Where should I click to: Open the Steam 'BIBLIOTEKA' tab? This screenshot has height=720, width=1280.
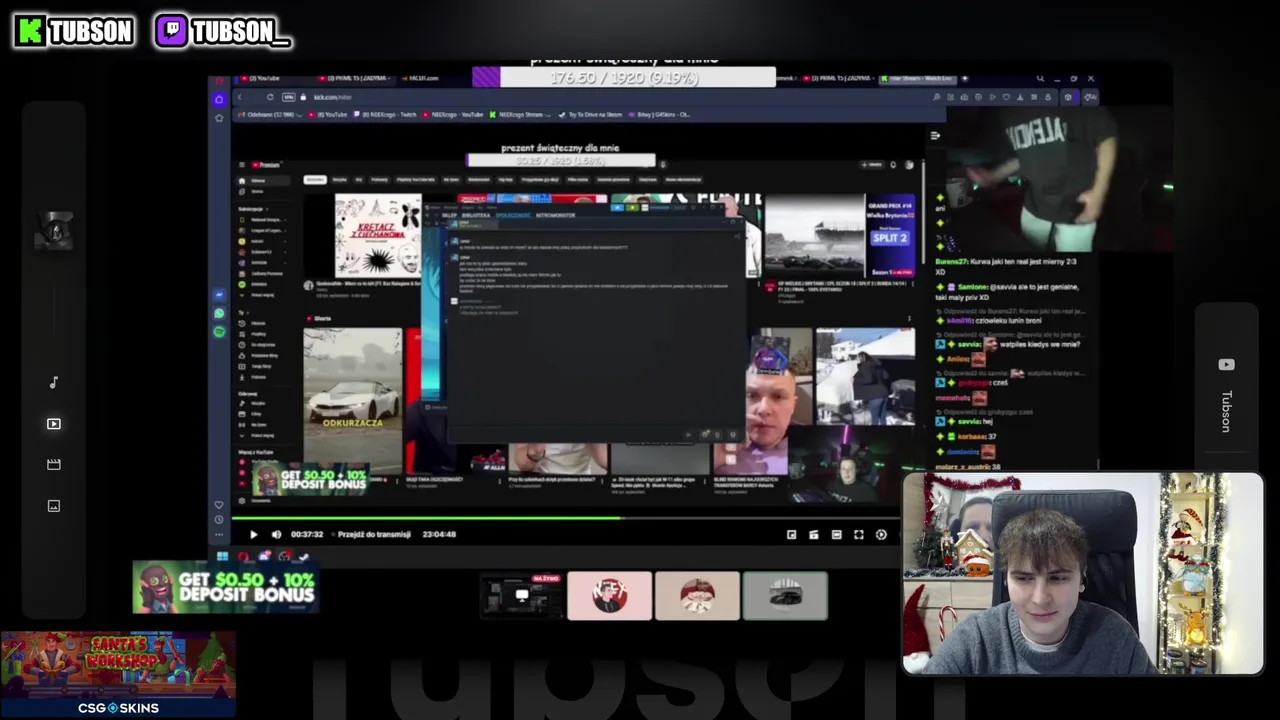click(476, 215)
